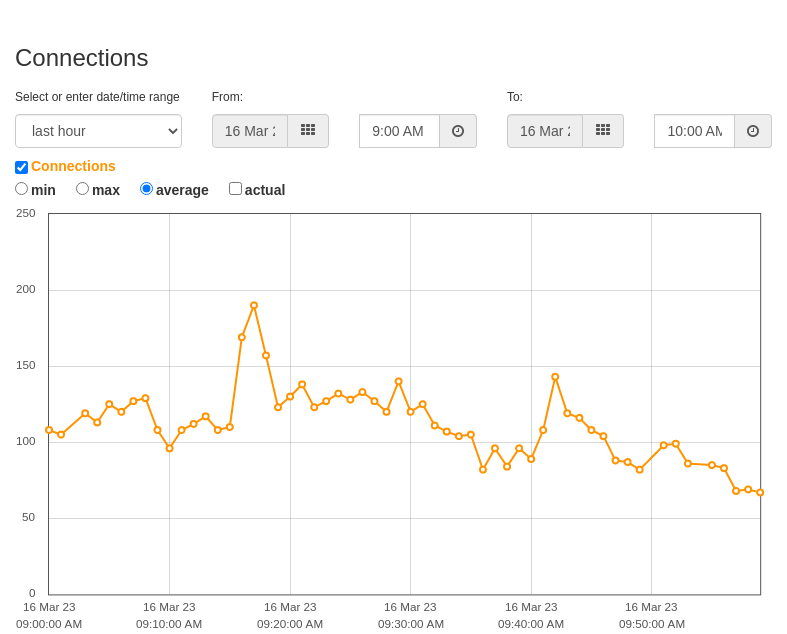
Task: Click the highest peak data point near 09:17
Action: (x=254, y=305)
